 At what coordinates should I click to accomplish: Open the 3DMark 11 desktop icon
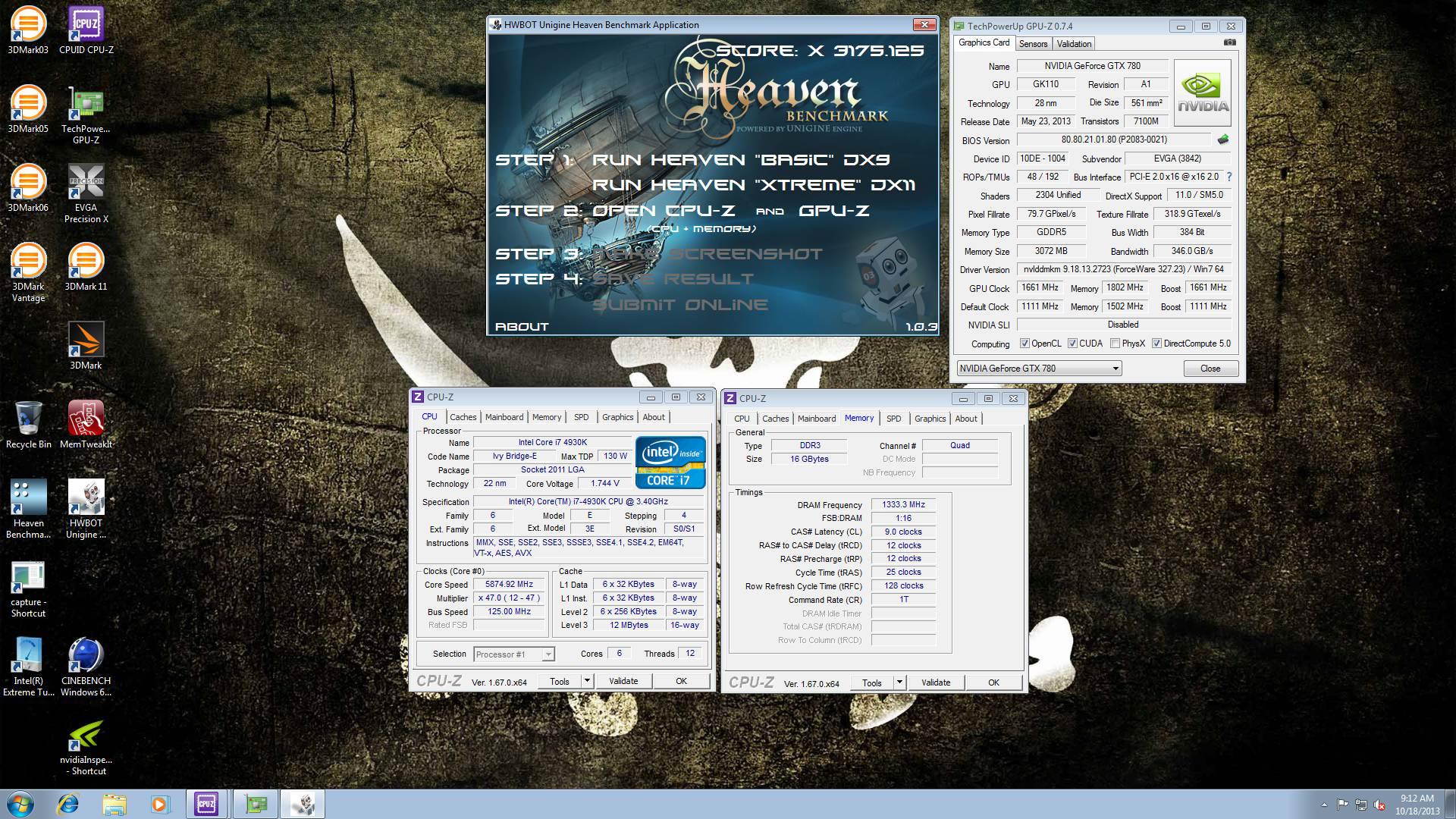86,267
